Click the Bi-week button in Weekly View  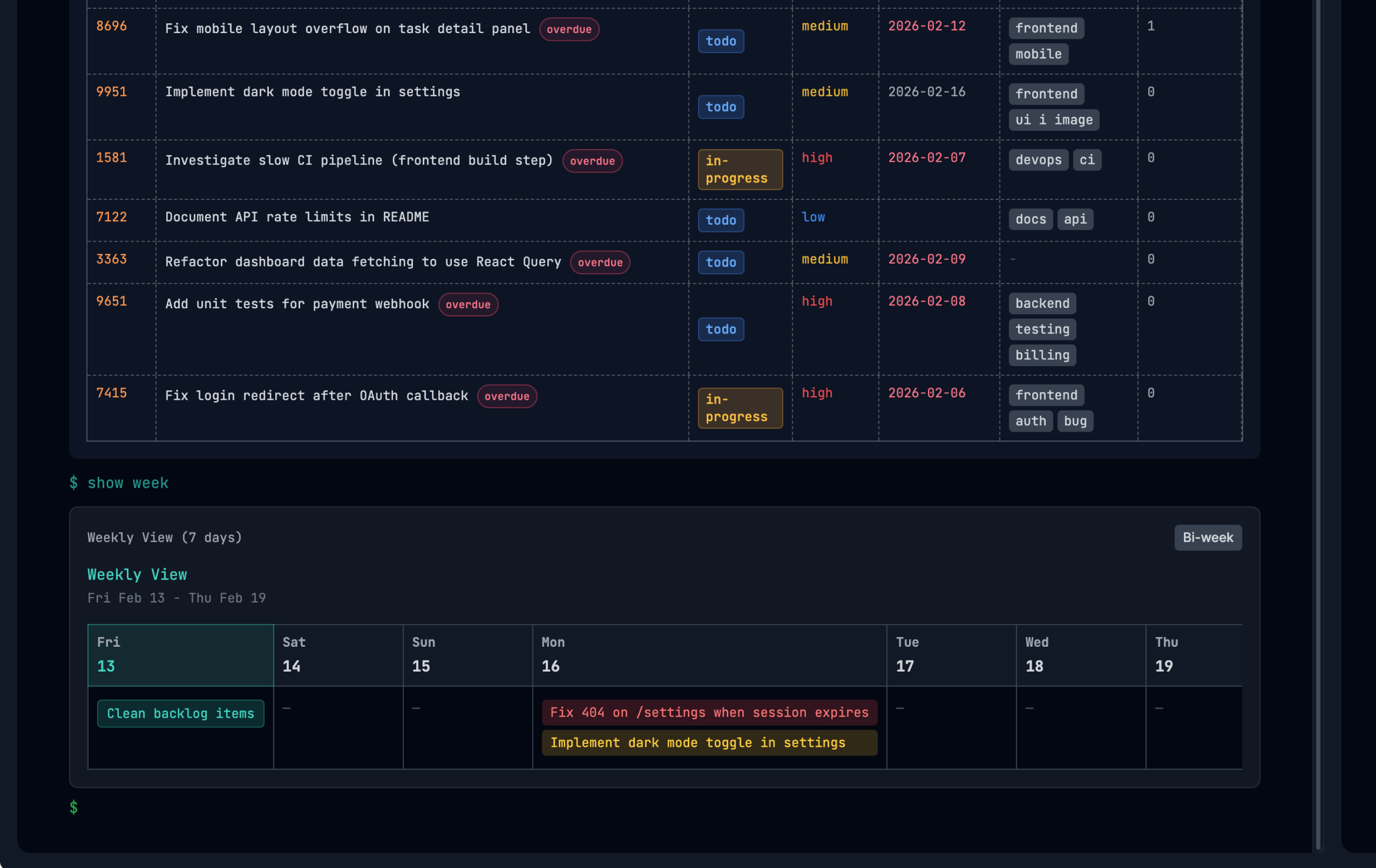(1207, 537)
